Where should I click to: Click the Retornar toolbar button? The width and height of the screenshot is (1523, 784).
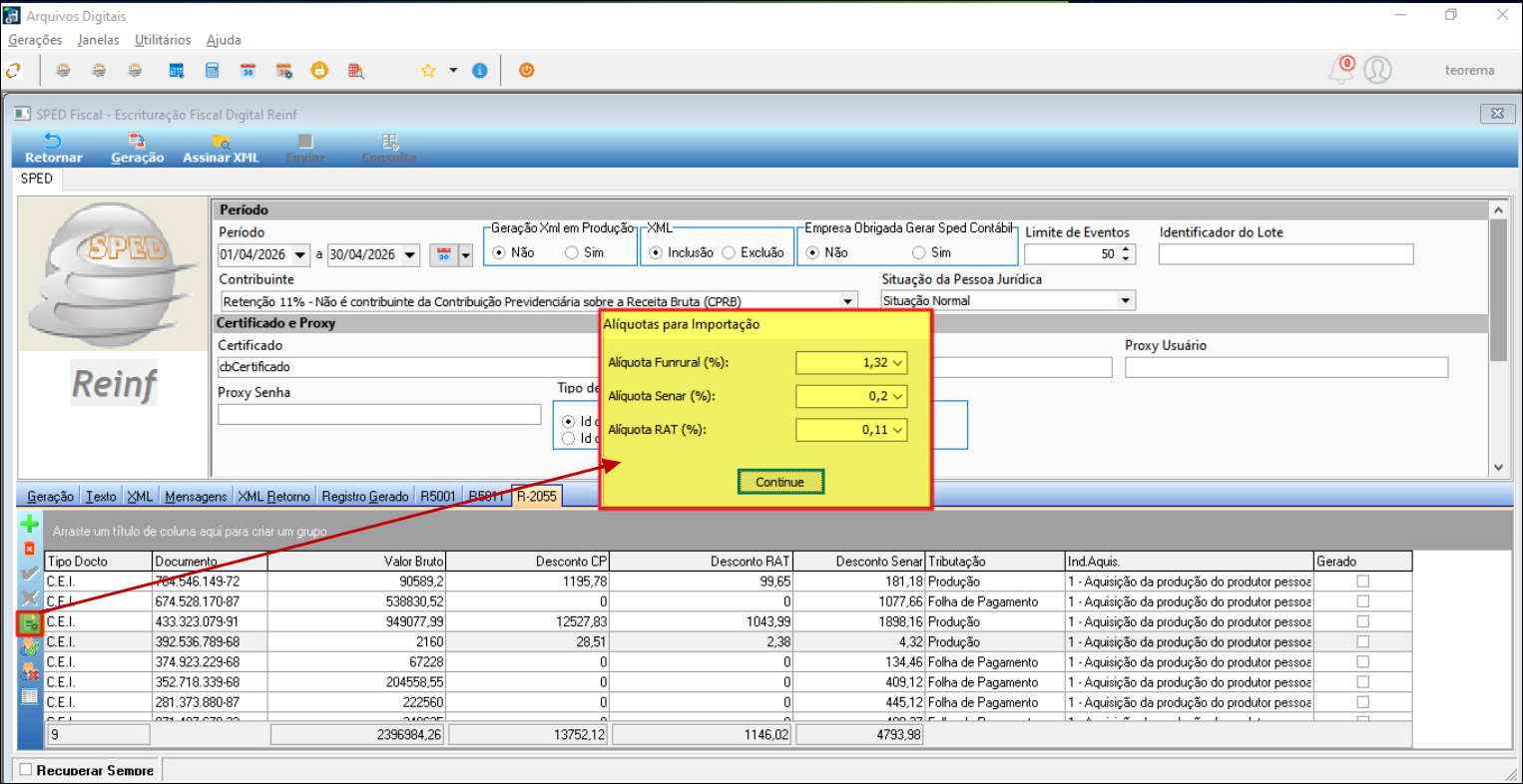coord(54,149)
